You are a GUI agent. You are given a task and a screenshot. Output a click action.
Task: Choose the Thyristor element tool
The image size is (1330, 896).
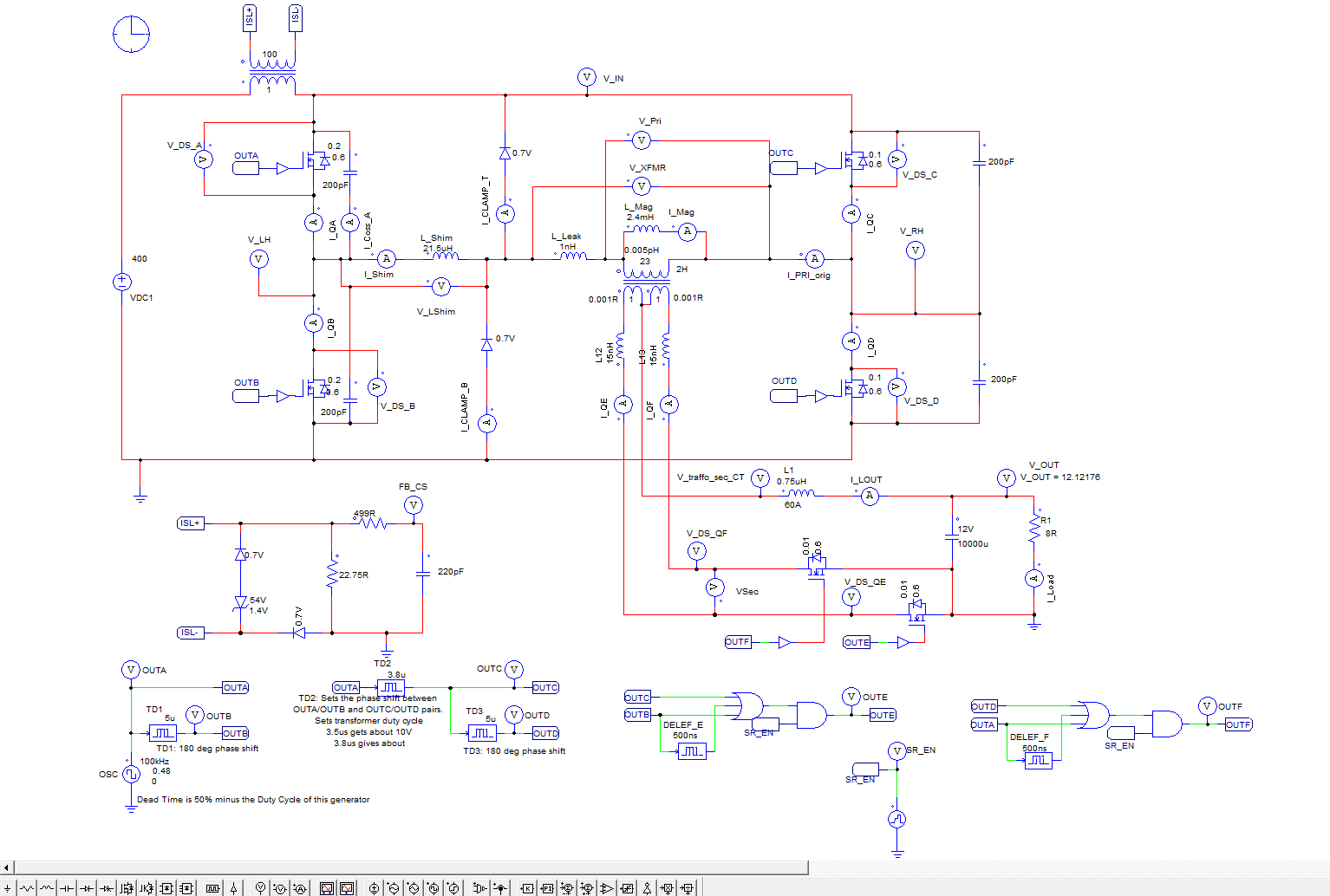click(107, 887)
